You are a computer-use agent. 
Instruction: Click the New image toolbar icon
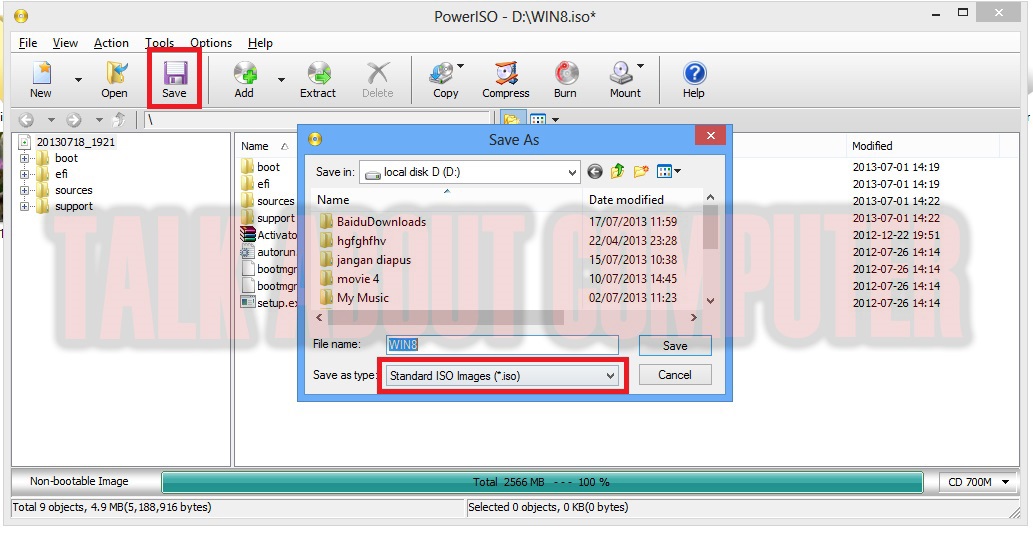(x=41, y=80)
